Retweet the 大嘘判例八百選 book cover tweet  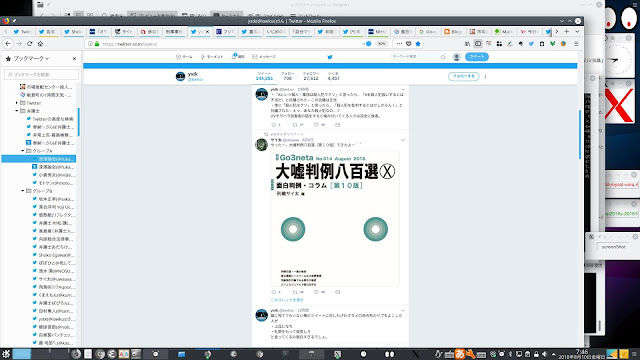[x=295, y=292]
